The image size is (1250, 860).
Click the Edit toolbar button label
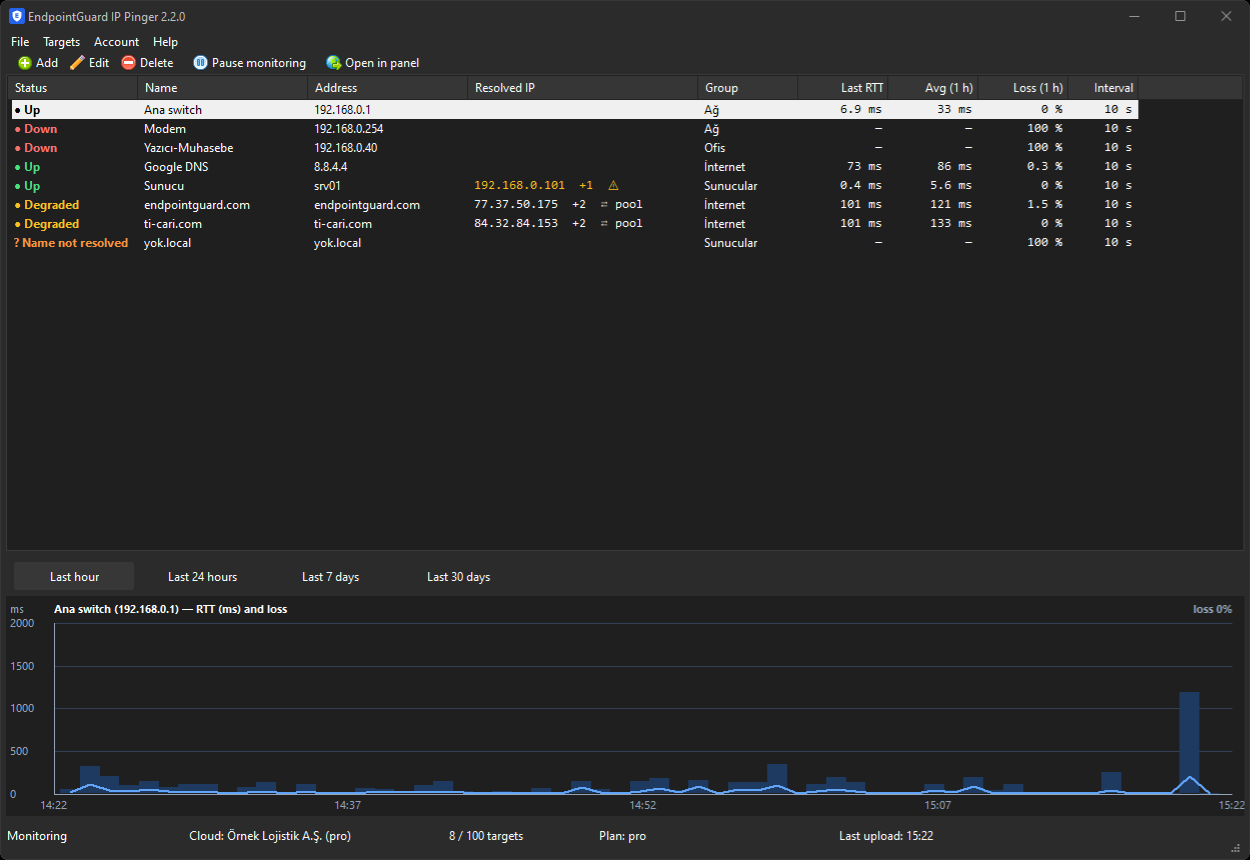(99, 63)
